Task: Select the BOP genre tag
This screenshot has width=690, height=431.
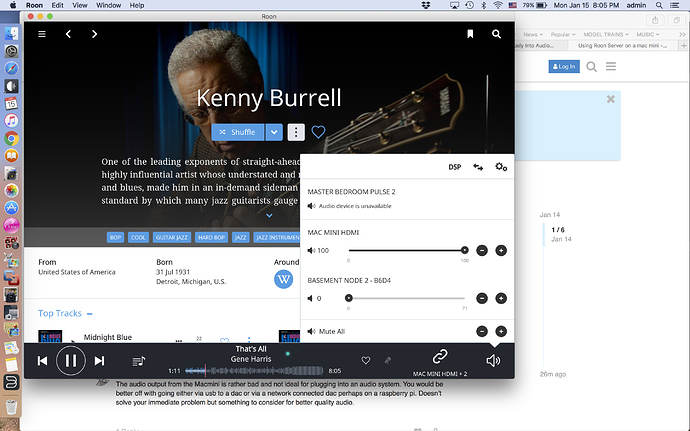Action: coord(115,237)
